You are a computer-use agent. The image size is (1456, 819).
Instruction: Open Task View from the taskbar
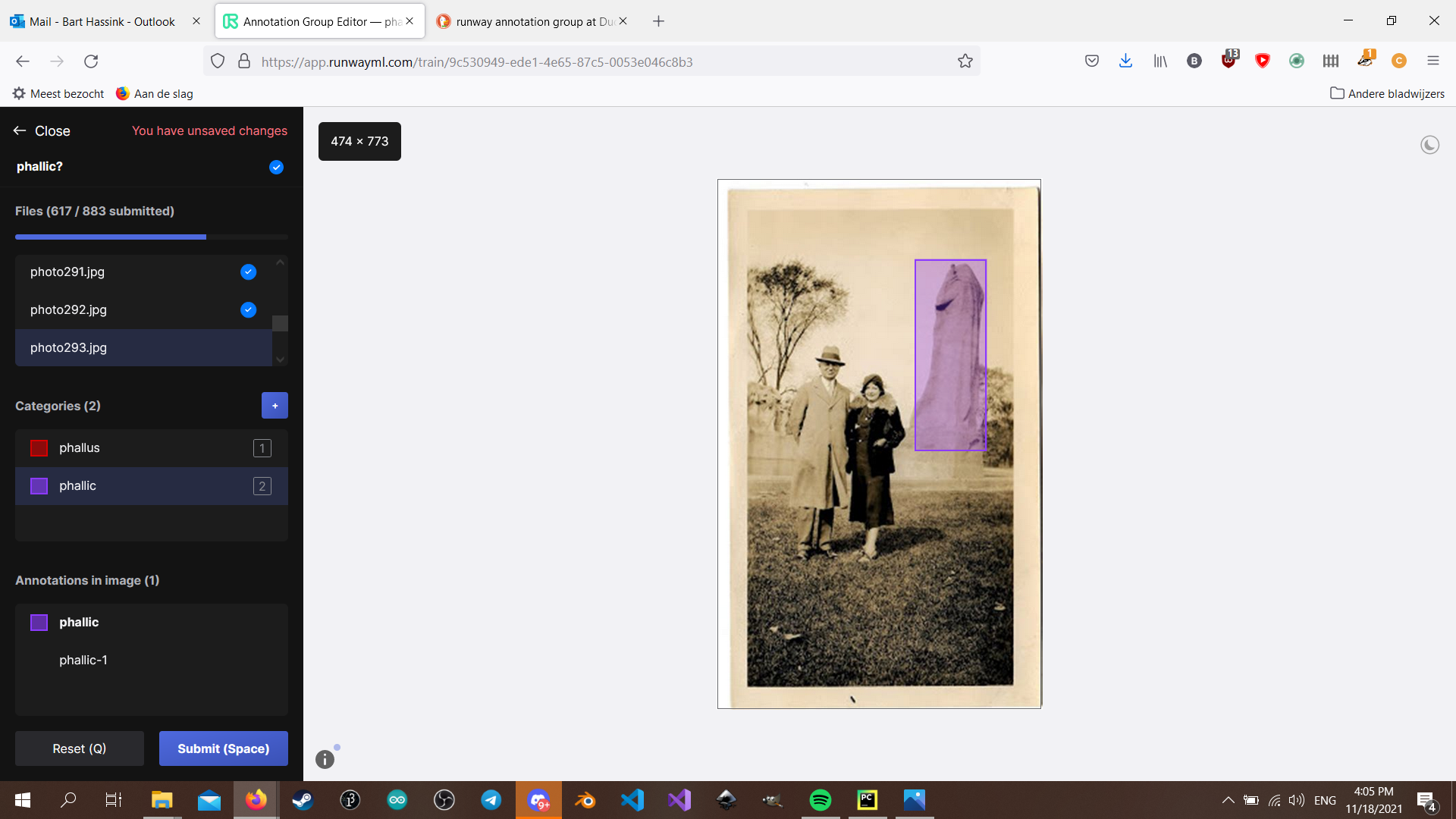tap(114, 800)
